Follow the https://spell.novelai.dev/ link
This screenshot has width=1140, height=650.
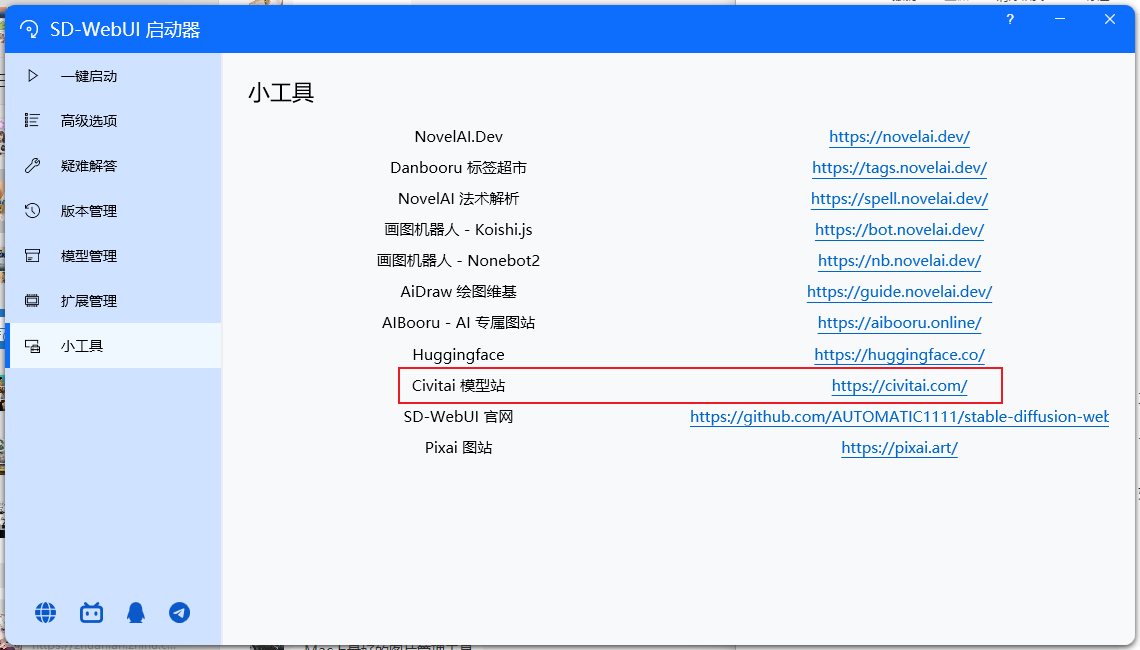pos(899,199)
